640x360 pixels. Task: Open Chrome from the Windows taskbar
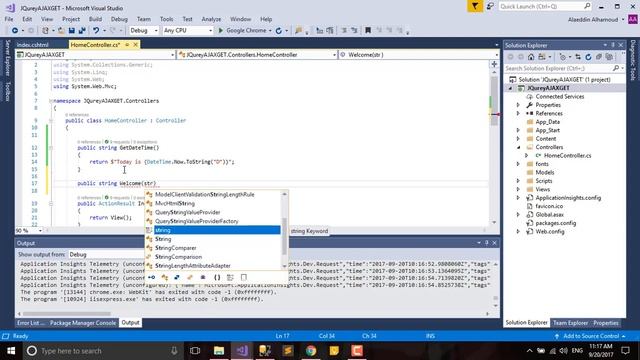tap(311, 351)
